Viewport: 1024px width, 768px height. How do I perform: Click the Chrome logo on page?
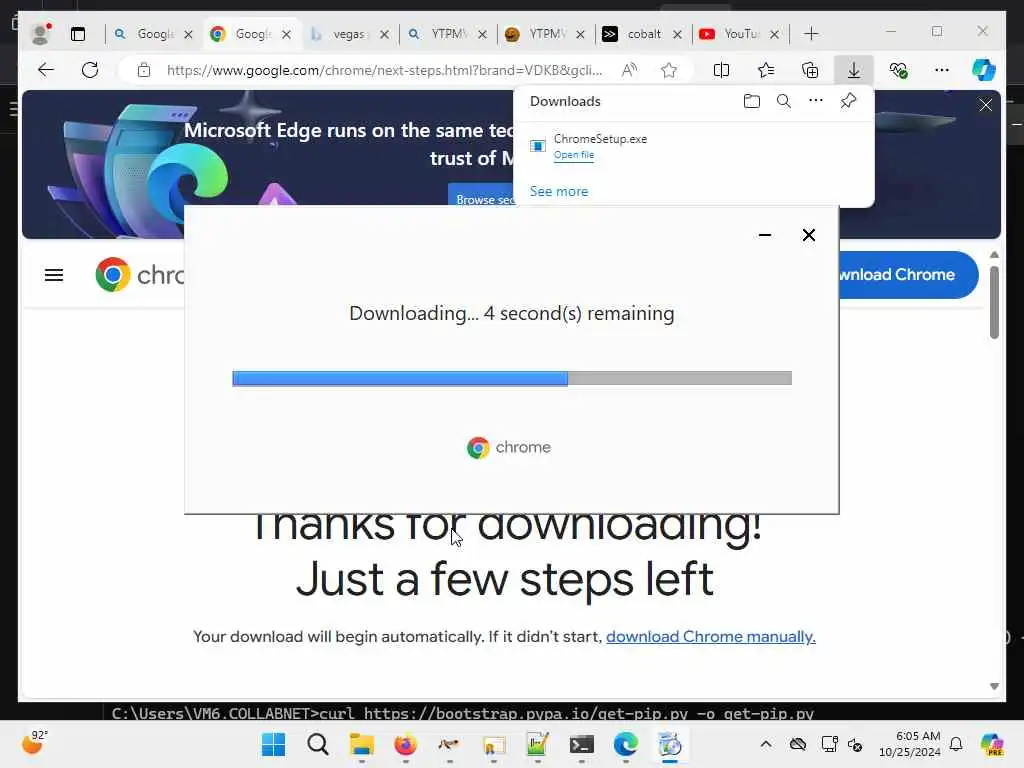[113, 274]
